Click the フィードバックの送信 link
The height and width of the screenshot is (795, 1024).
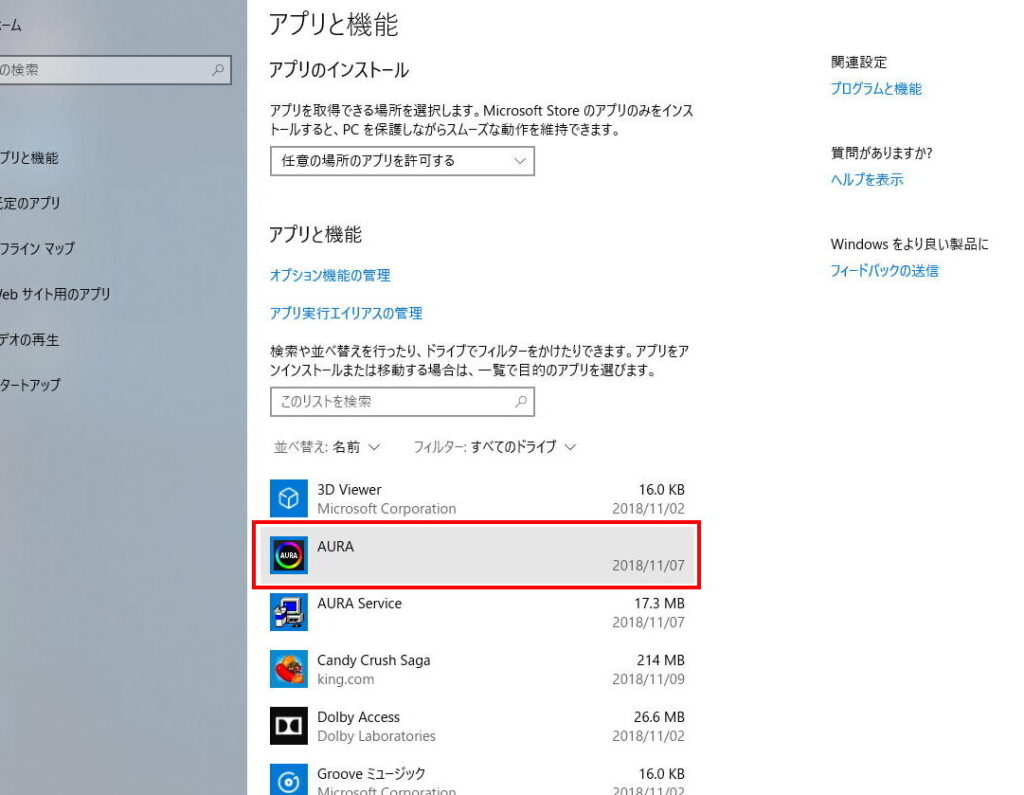(x=884, y=271)
